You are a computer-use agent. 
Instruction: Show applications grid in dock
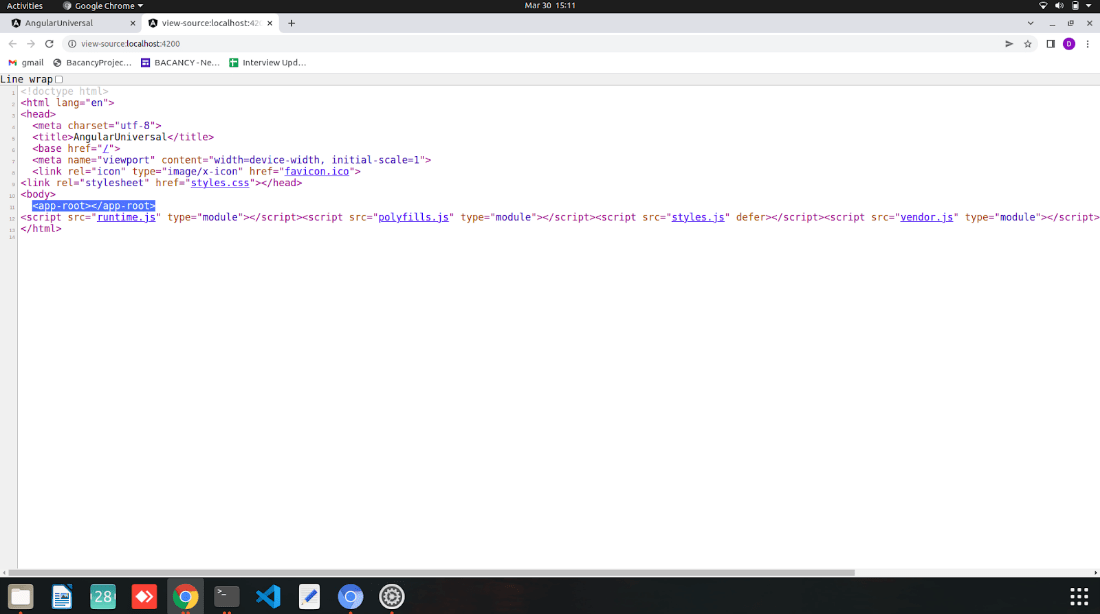point(1079,596)
